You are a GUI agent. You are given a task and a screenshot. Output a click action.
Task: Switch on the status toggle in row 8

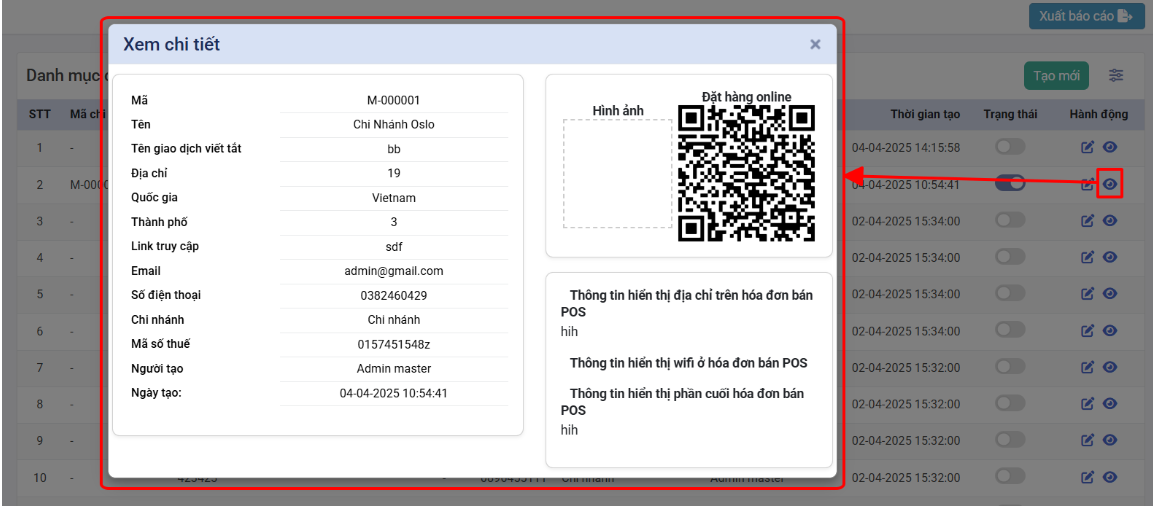pyautogui.click(x=1010, y=404)
